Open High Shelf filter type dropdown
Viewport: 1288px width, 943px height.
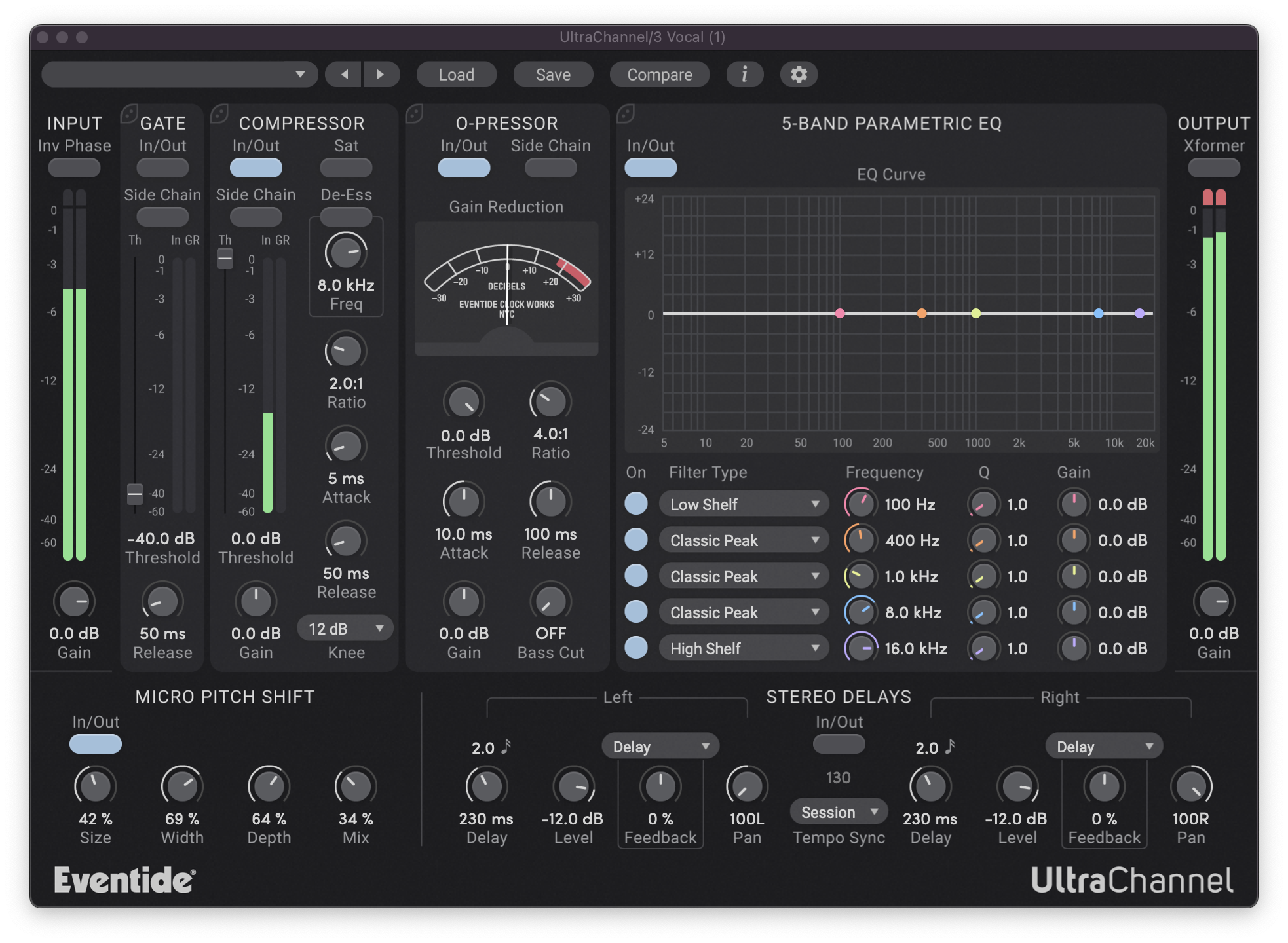pos(744,648)
